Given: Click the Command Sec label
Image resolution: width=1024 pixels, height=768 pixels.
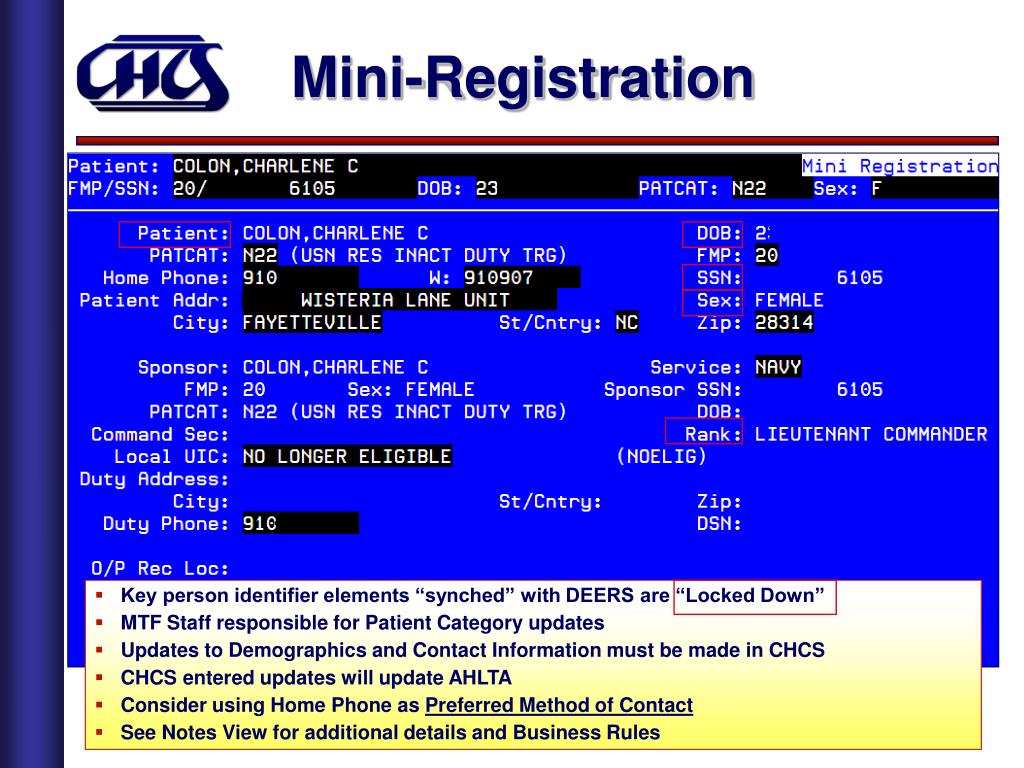Looking at the screenshot, I should point(160,434).
